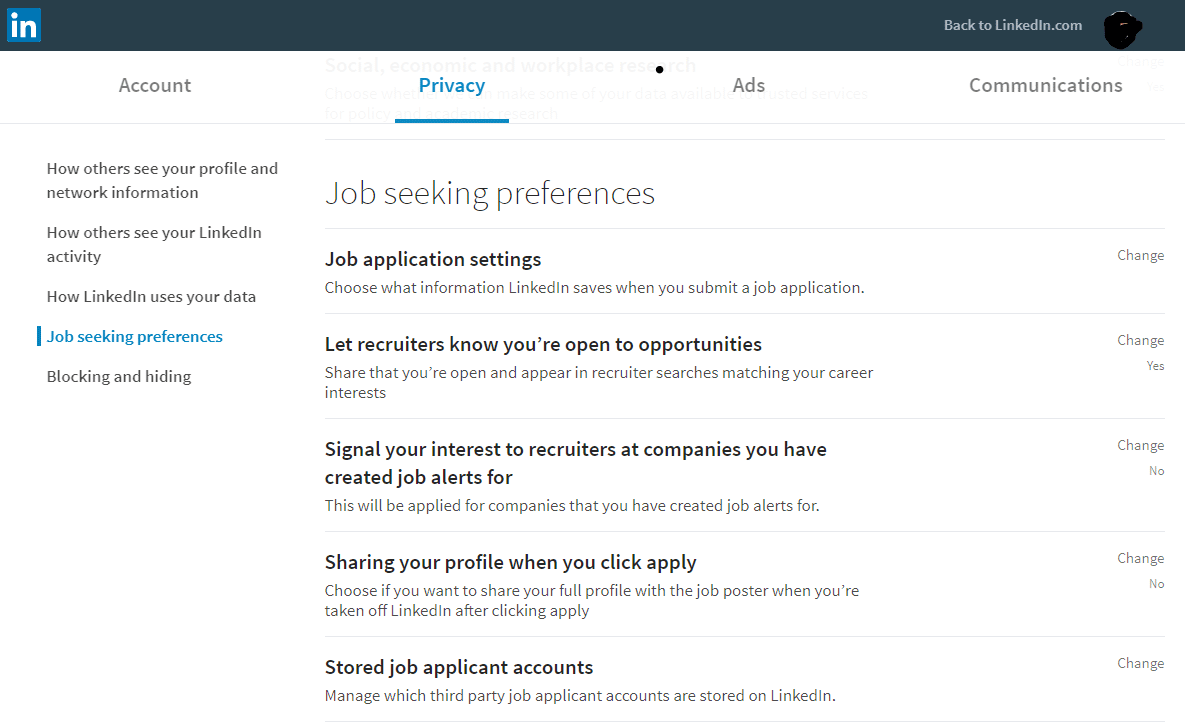Viewport: 1185px width, 728px height.
Task: Expand the 'Job application settings' heading
Action: 433,259
